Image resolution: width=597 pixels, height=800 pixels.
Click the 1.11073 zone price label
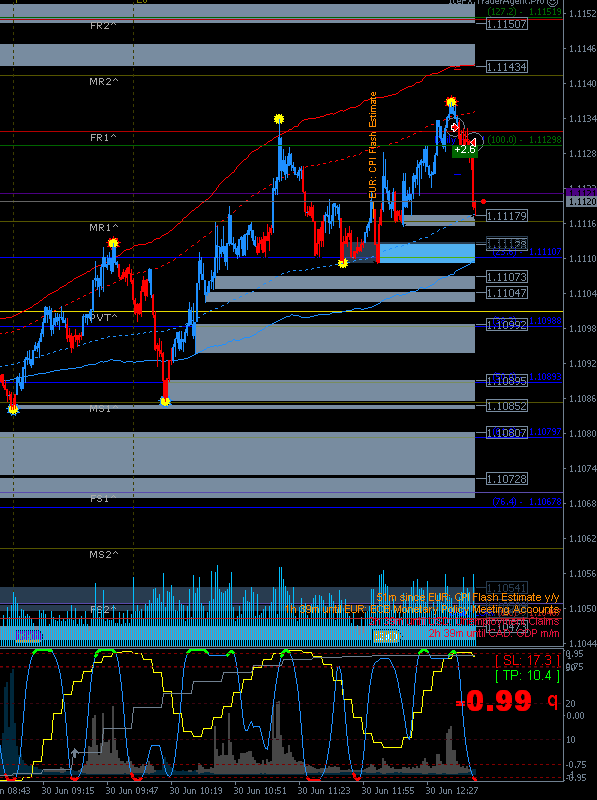pos(507,277)
